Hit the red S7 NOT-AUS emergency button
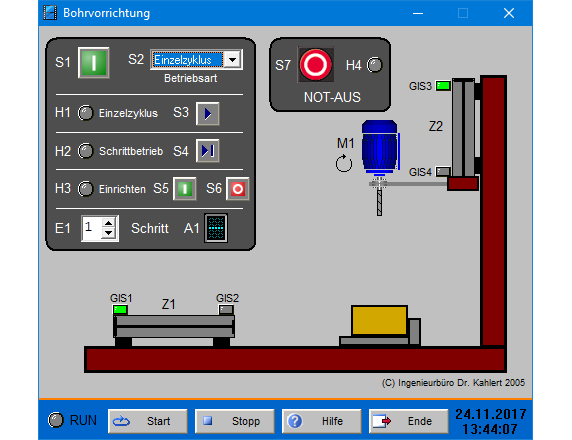Image resolution: width=572 pixels, height=440 pixels. pos(316,65)
